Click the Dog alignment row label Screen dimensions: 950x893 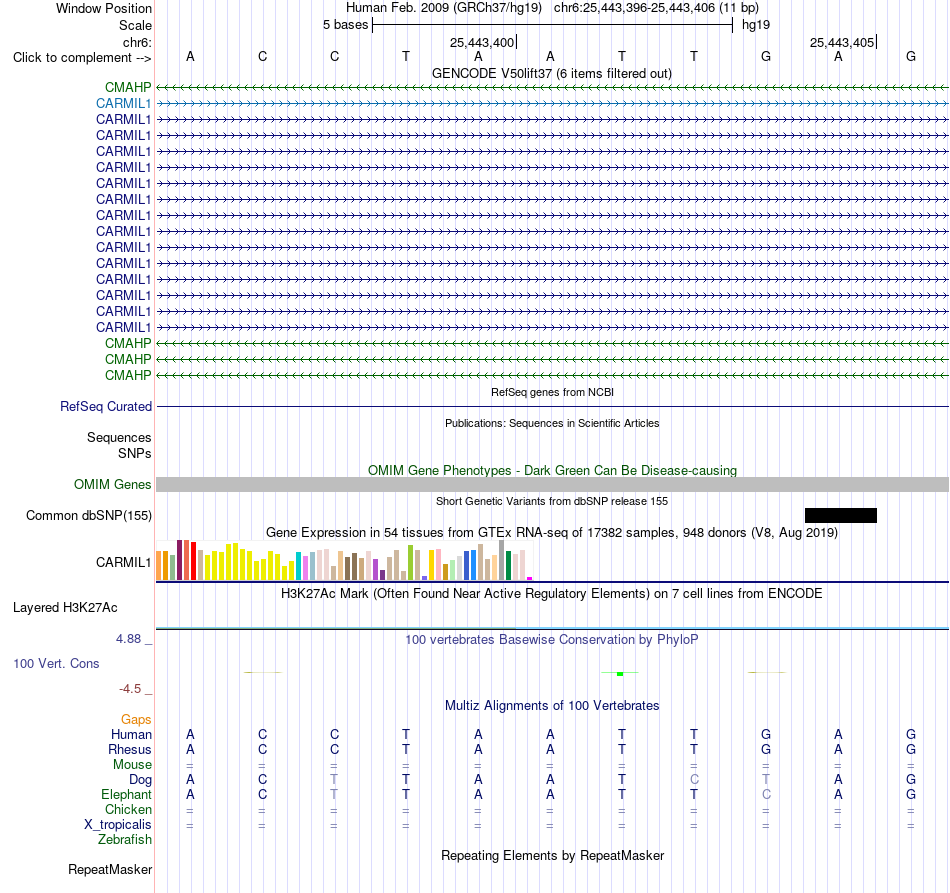coord(140,780)
